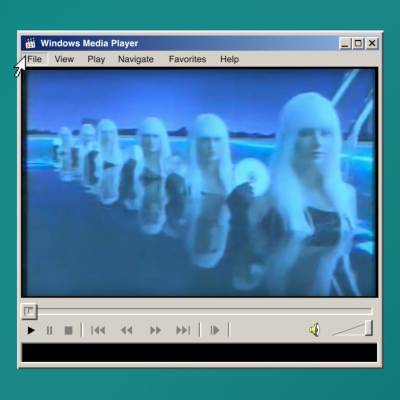Viewport: 400px width, 400px height.
Task: Open the View menu
Action: point(64,59)
